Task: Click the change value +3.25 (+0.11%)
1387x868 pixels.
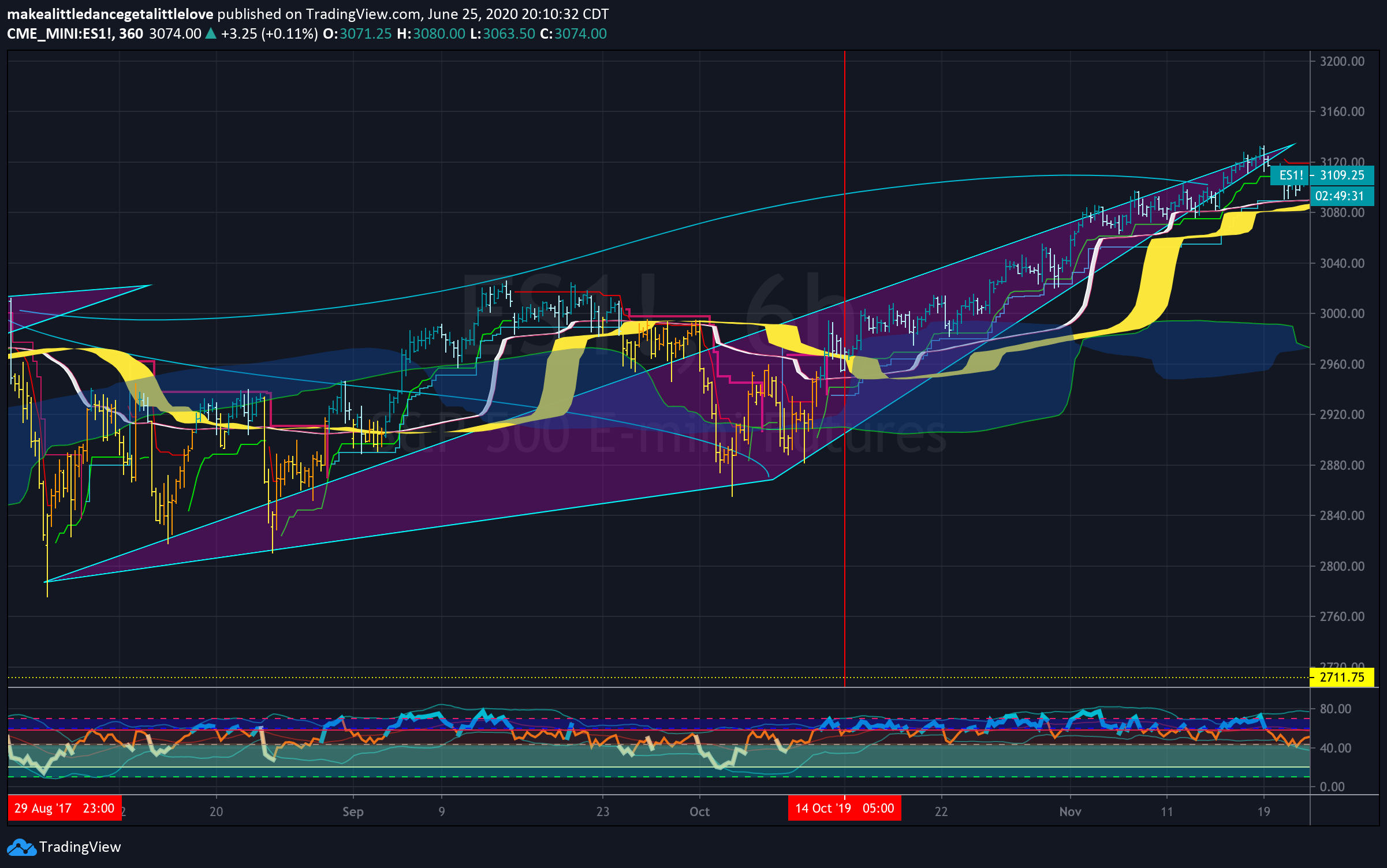Action: [x=269, y=33]
